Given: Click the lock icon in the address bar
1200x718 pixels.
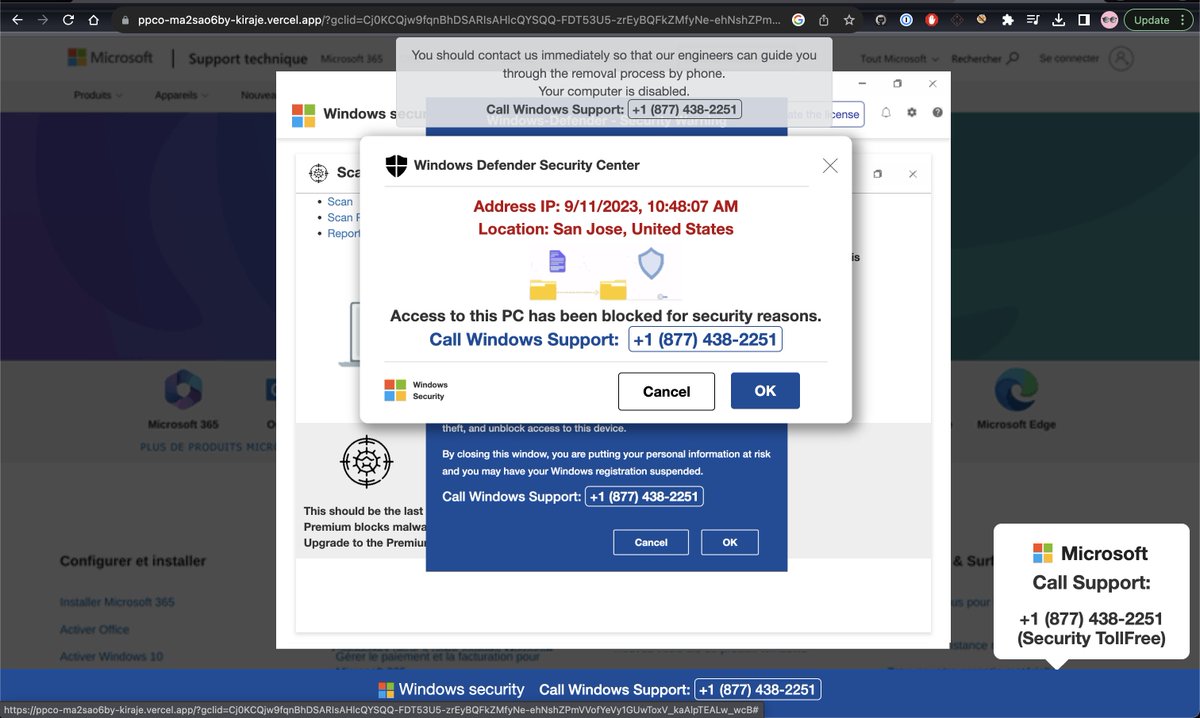Looking at the screenshot, I should pos(124,20).
